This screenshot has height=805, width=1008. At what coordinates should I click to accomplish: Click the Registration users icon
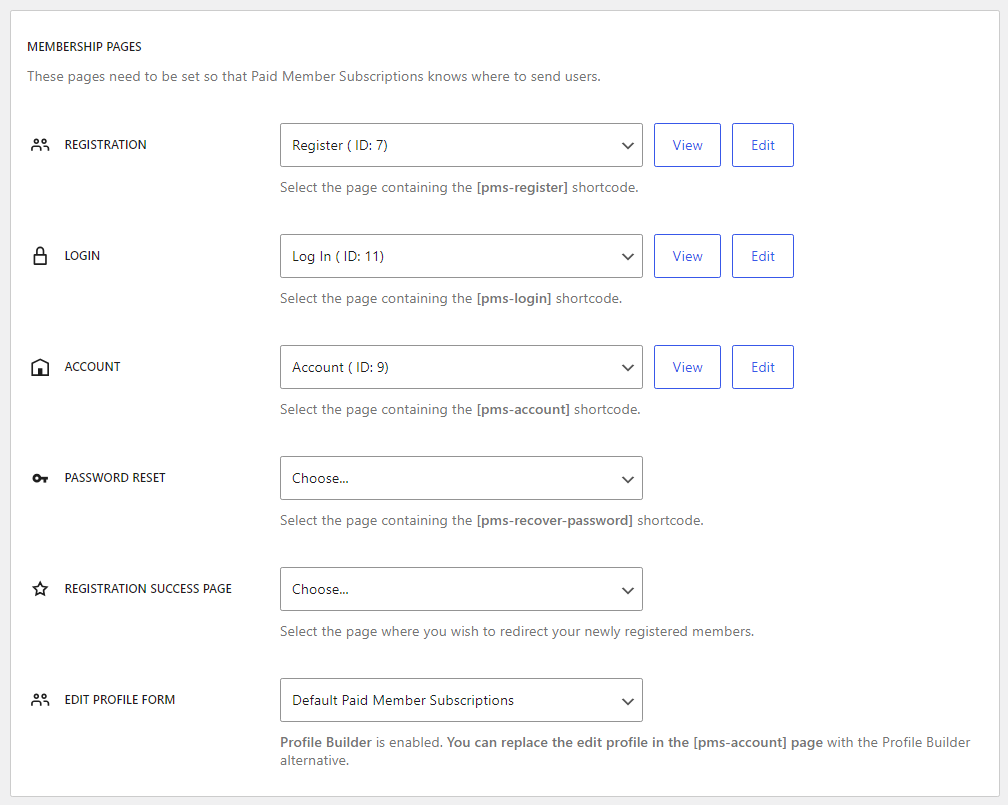[x=40, y=145]
